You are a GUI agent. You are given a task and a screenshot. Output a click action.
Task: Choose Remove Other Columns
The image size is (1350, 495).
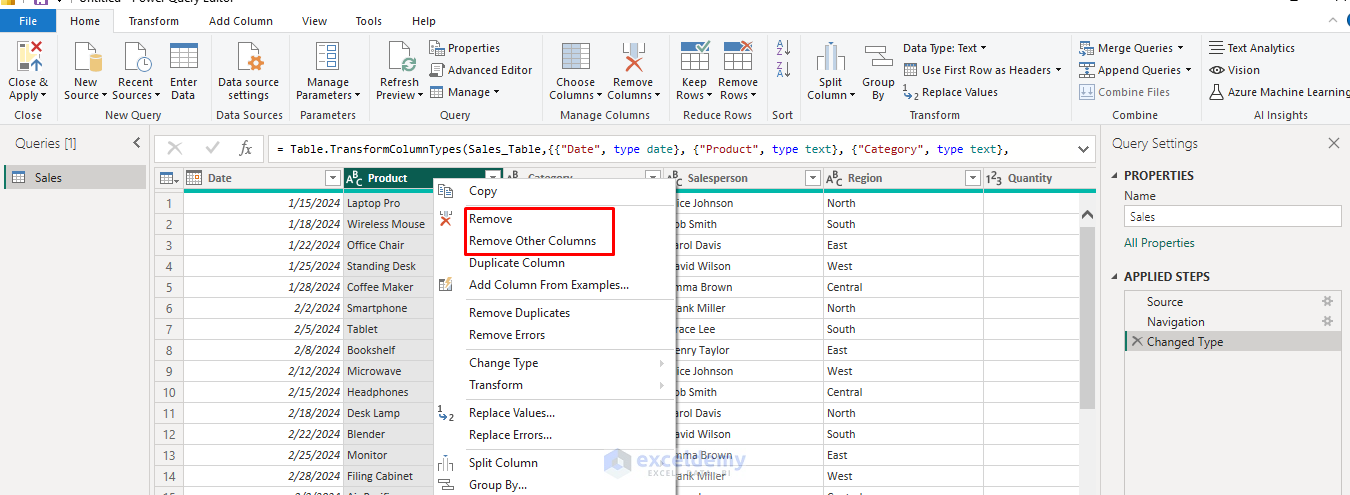[x=532, y=241]
